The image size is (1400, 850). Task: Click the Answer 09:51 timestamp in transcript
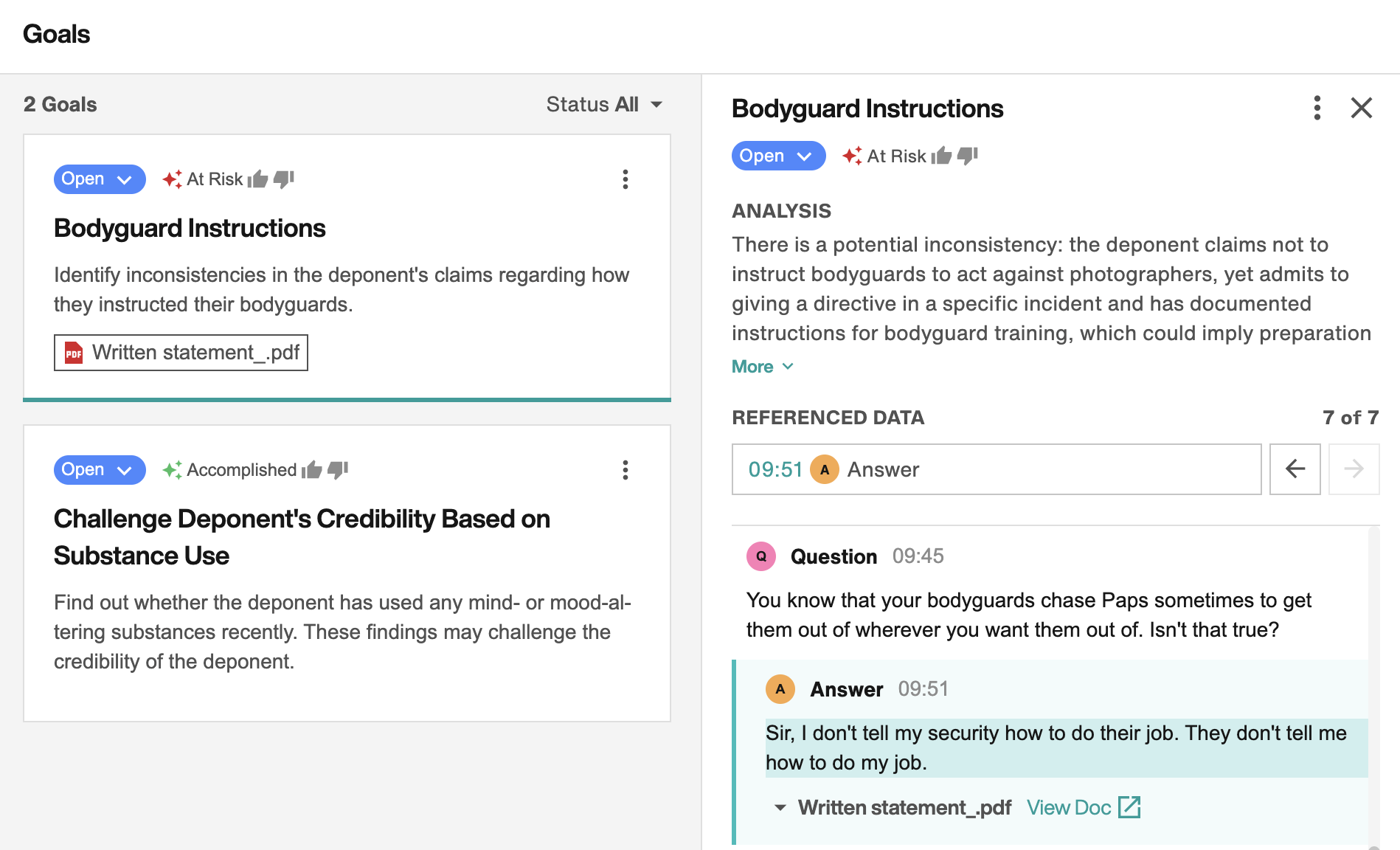tap(923, 689)
